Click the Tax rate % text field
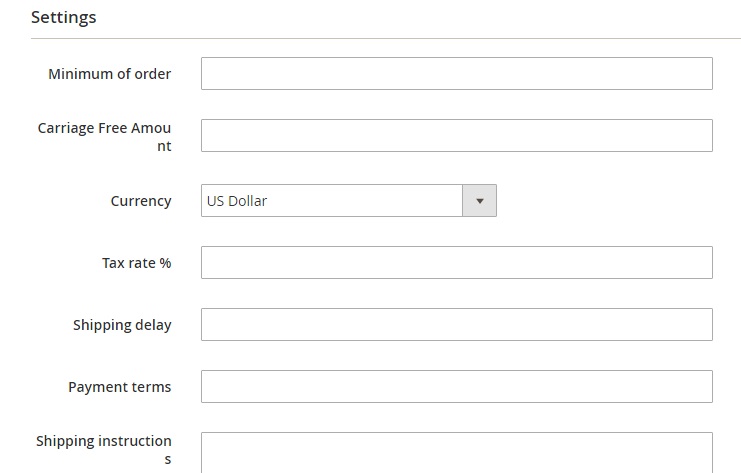 [457, 263]
